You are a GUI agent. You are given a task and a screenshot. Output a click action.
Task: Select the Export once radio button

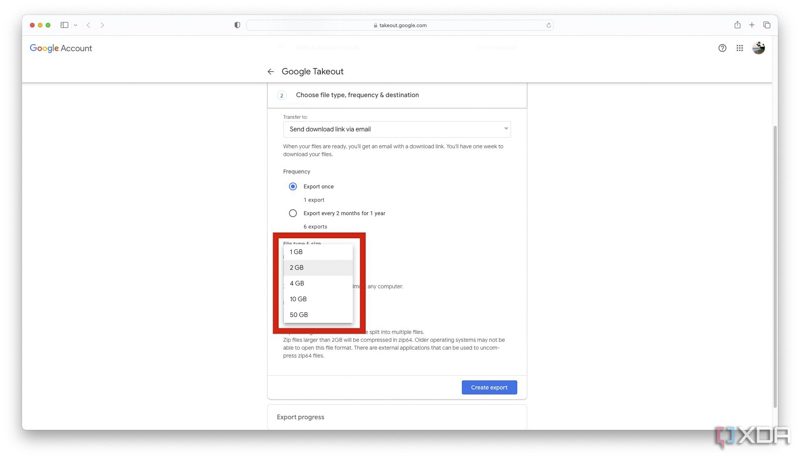point(293,186)
